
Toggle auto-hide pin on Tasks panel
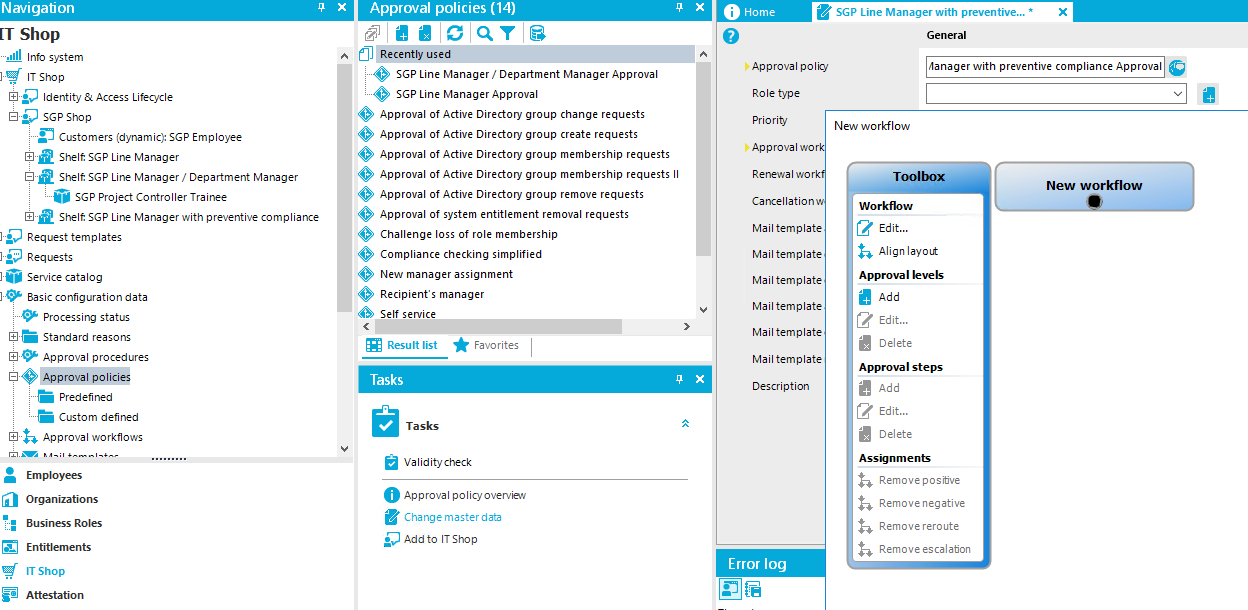[679, 379]
